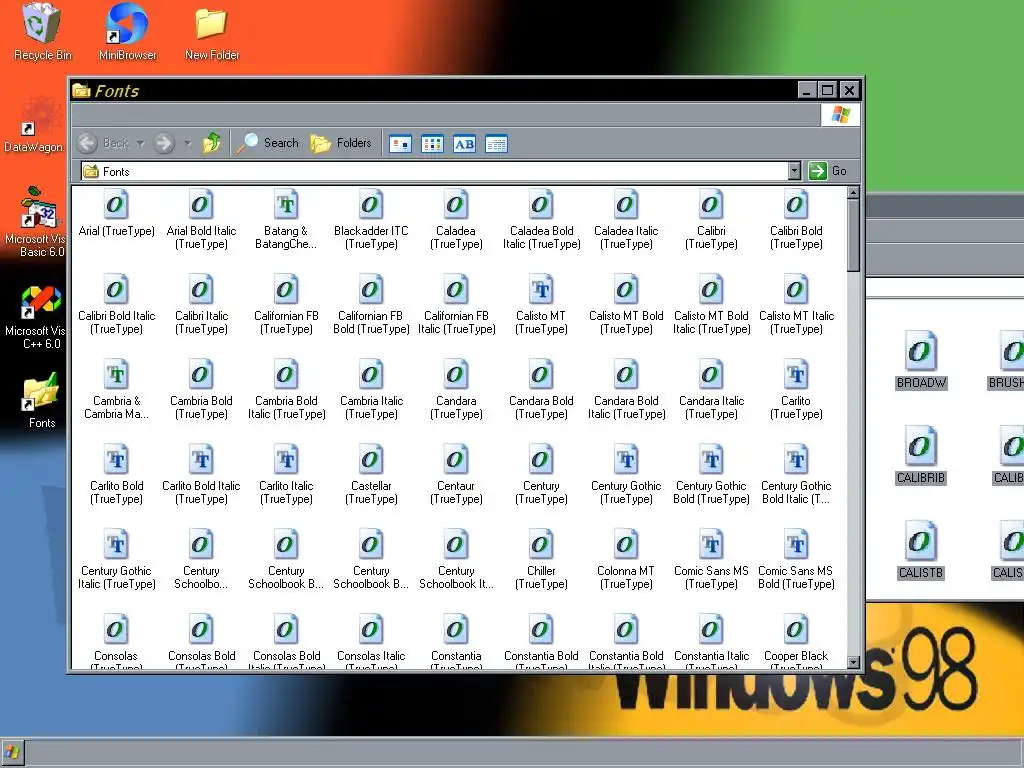Select Caladea (TrueType) font

[456, 219]
